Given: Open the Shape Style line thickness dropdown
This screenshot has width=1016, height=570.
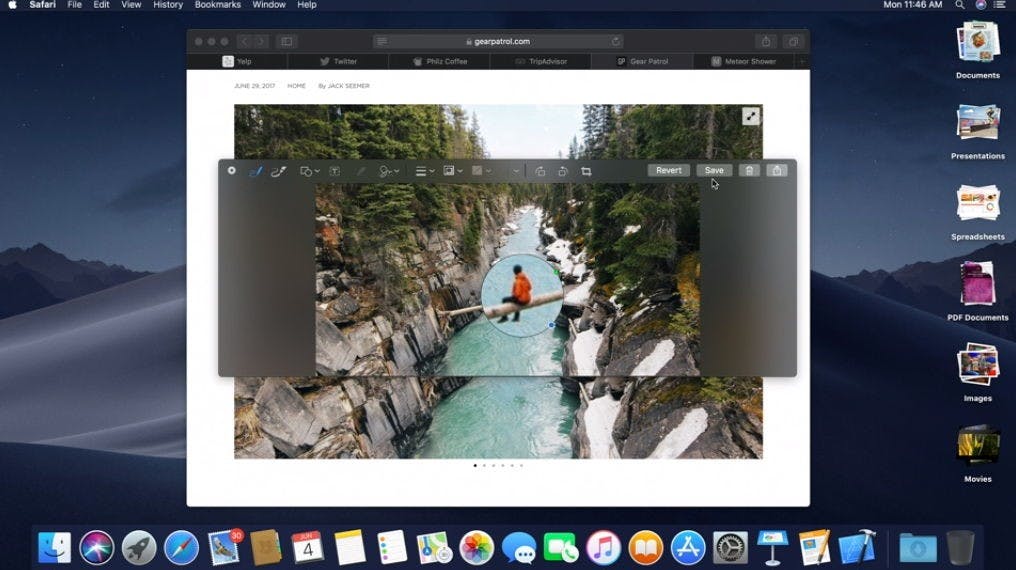Looking at the screenshot, I should click(424, 171).
